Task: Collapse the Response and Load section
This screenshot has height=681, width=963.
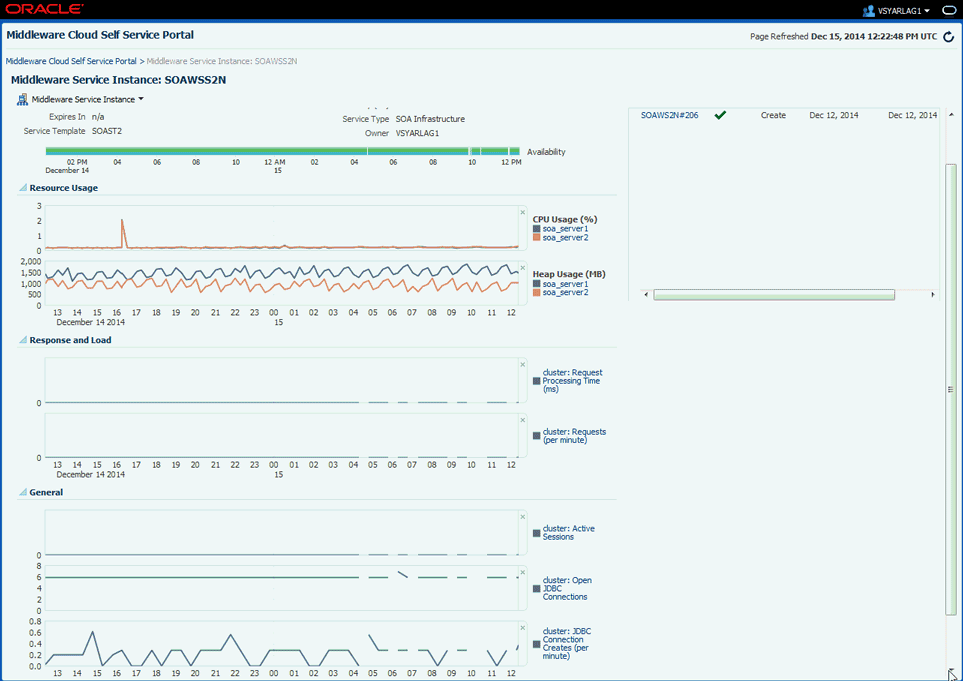Action: (x=23, y=340)
